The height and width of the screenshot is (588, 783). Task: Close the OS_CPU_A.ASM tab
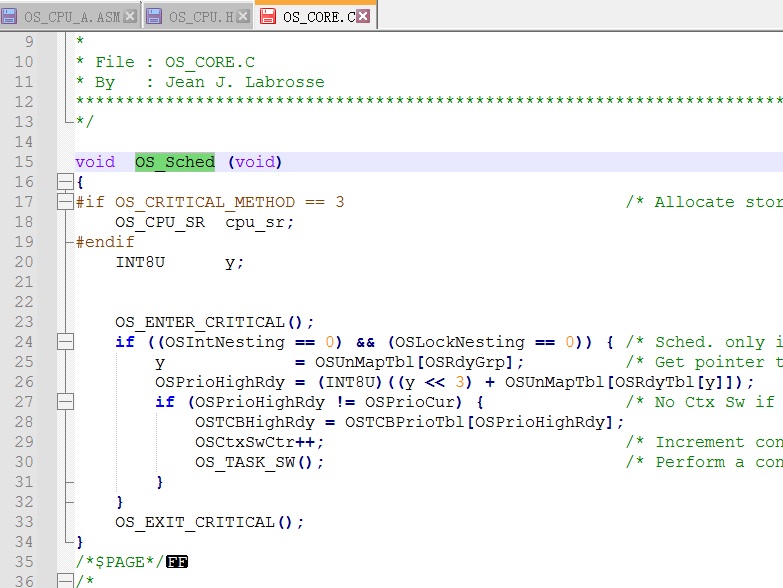coord(129,16)
